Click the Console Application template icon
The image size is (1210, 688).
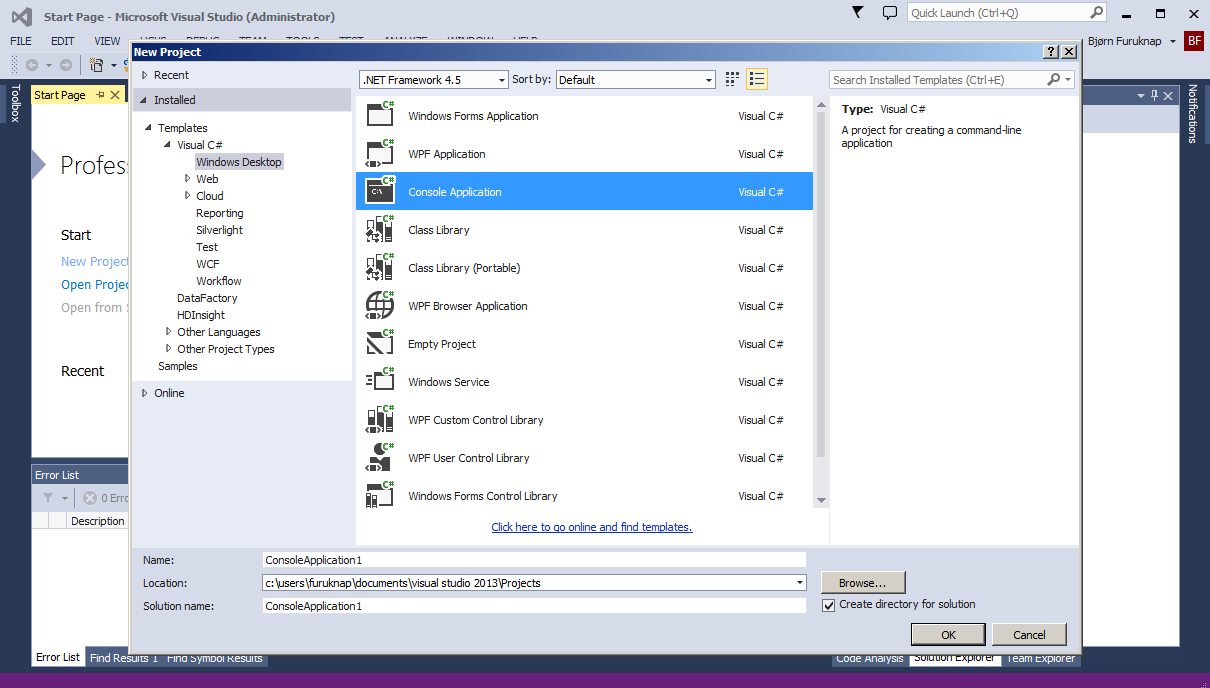(x=380, y=192)
